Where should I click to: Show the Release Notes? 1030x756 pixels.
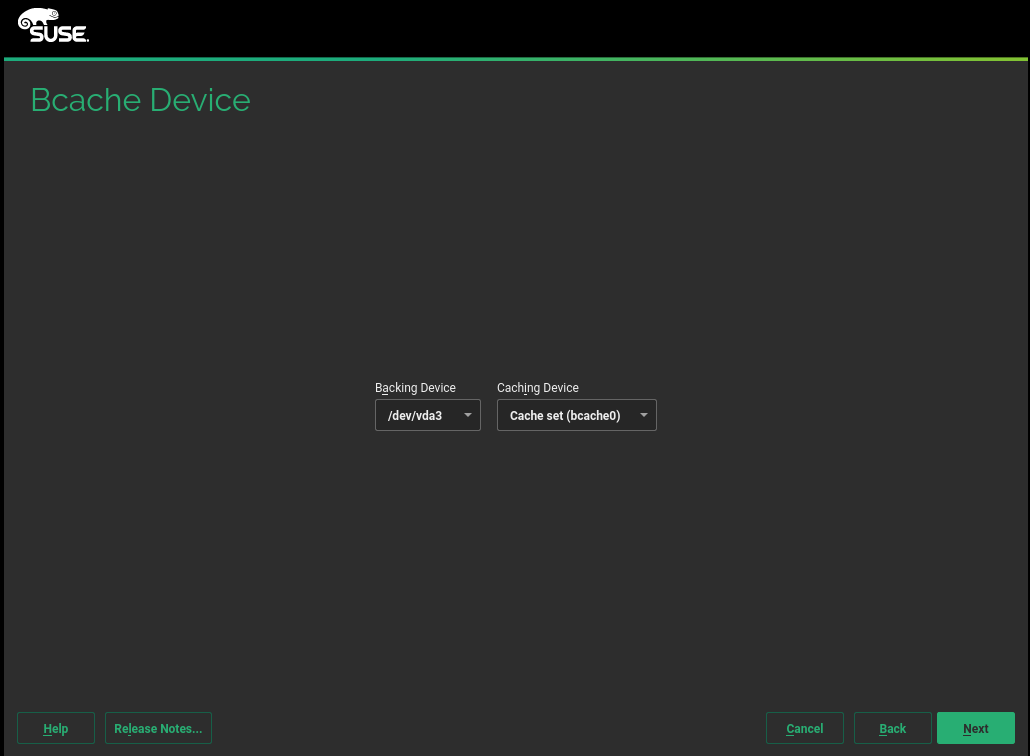tap(158, 728)
